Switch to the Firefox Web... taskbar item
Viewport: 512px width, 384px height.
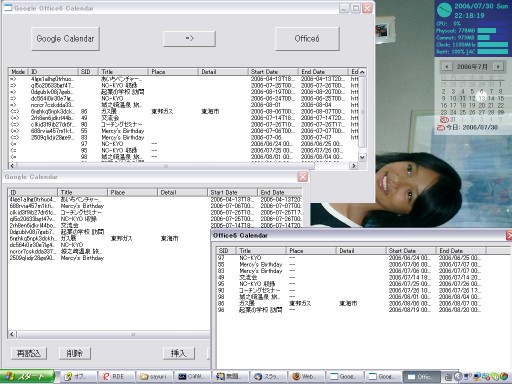pos(307,377)
